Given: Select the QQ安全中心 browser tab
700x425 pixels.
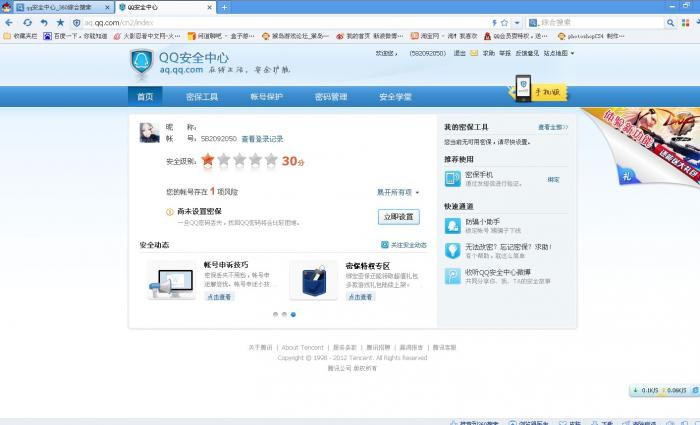Looking at the screenshot, I should pos(165,8).
